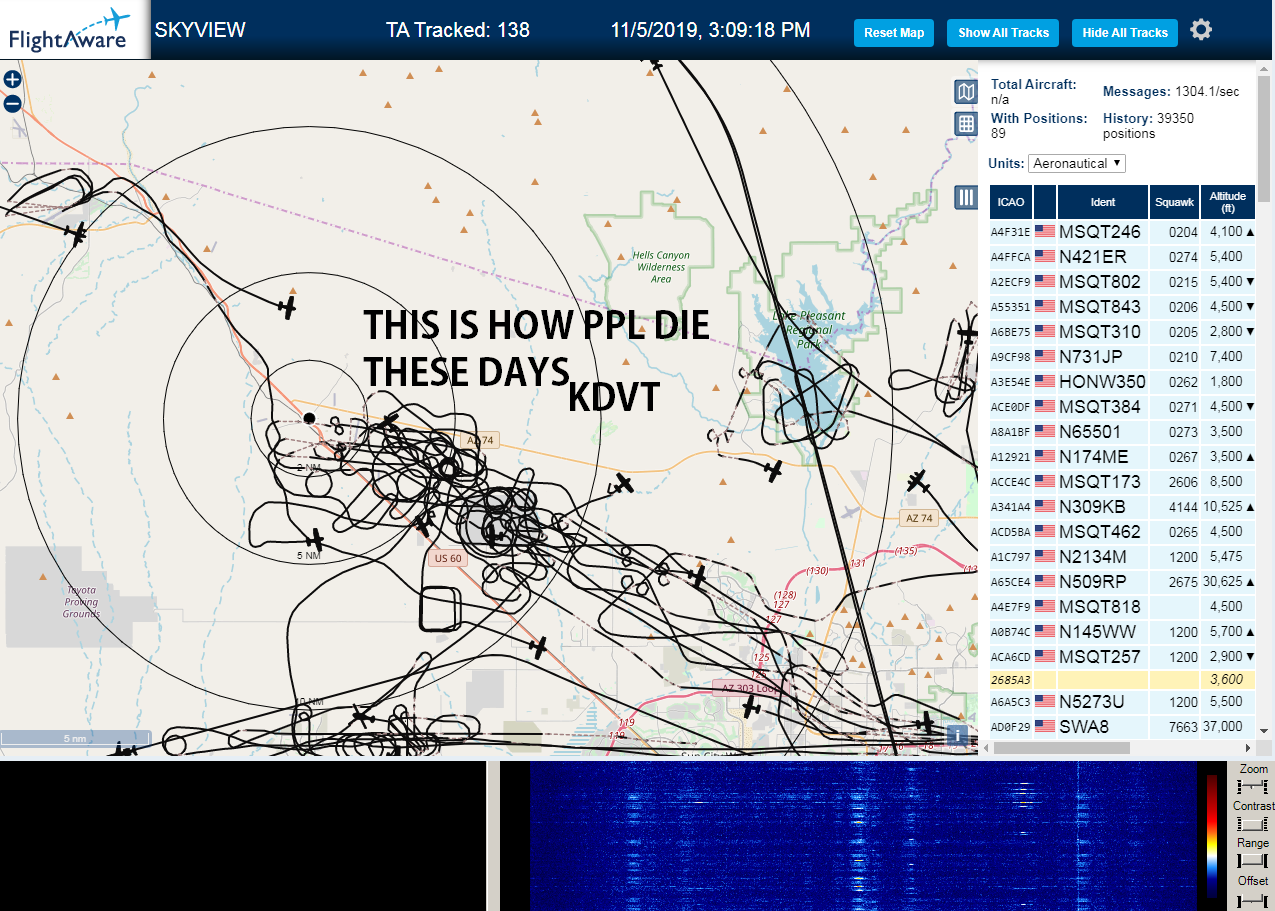Click the US flag in the MSQT818 row
Image resolution: width=1275 pixels, height=911 pixels.
[1045, 606]
